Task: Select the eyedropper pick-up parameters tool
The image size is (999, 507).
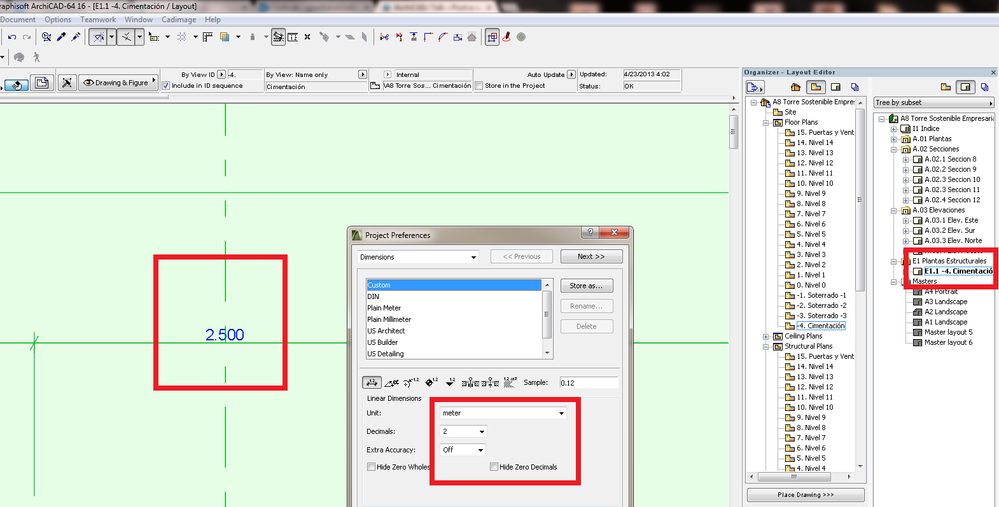Action: 61,37
